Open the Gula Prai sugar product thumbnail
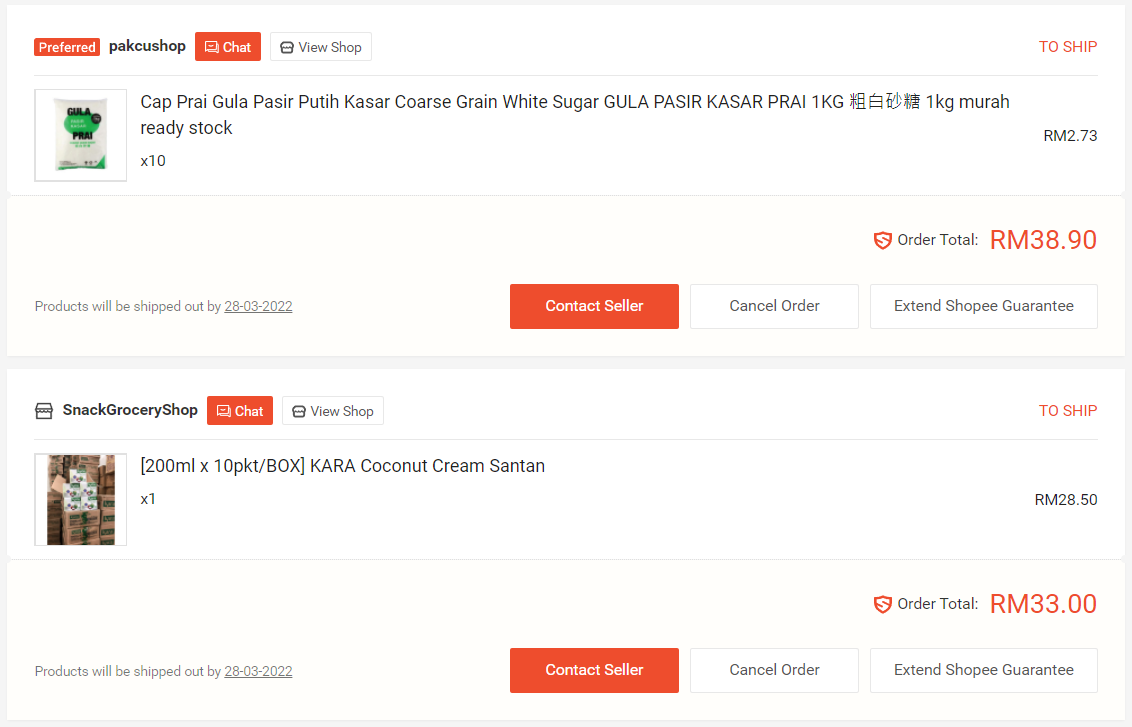This screenshot has height=727, width=1132. [x=80, y=135]
